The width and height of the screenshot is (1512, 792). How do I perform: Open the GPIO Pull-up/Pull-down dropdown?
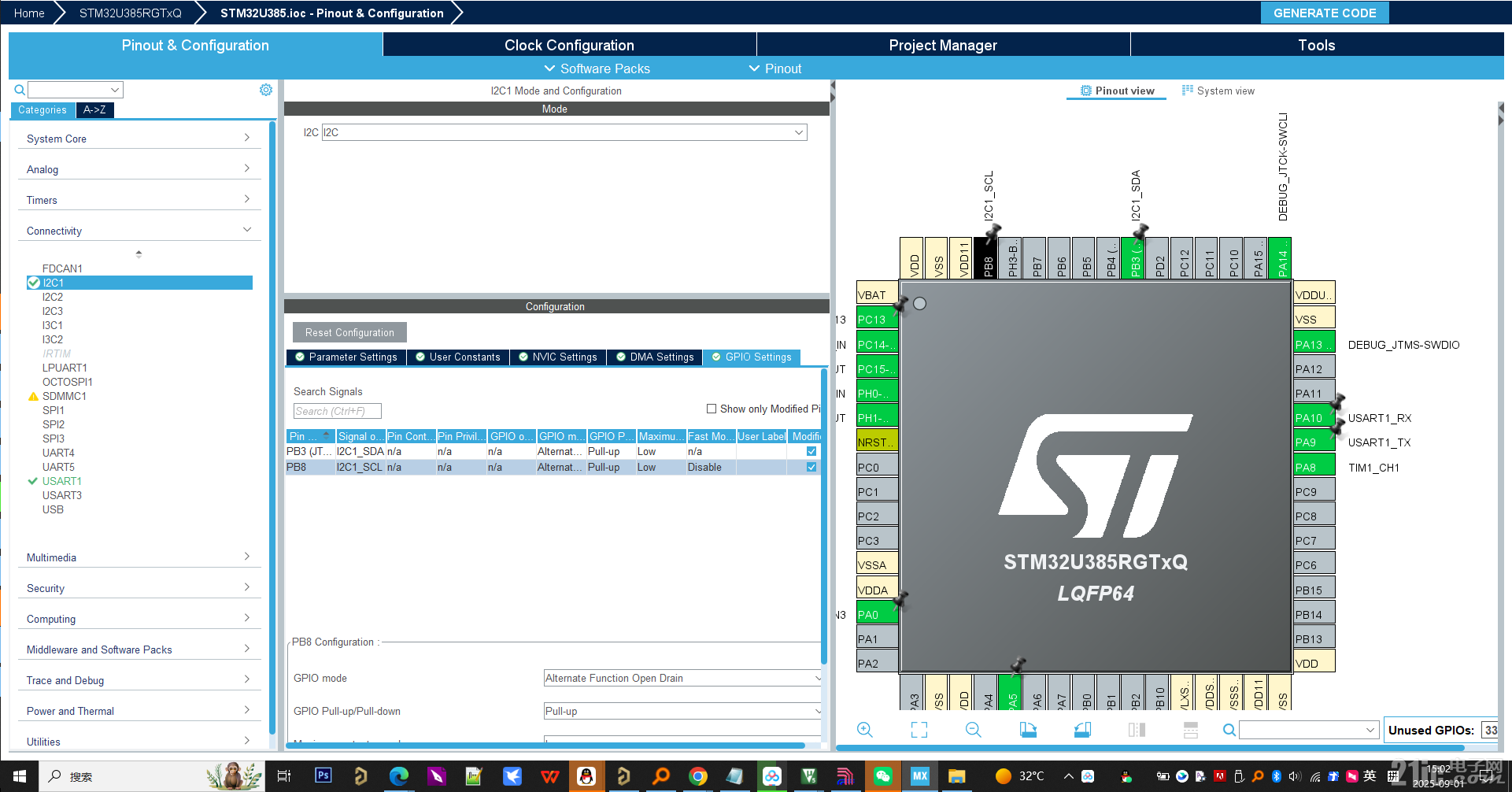683,711
